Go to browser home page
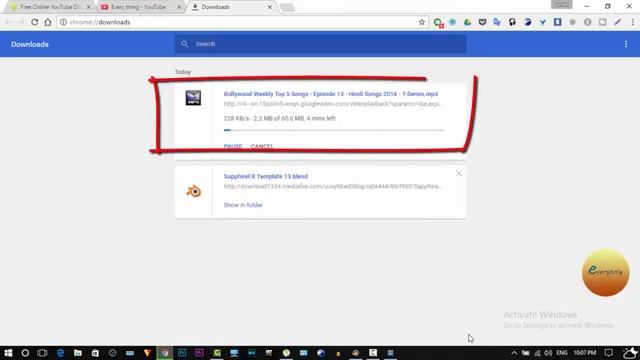 point(48,22)
